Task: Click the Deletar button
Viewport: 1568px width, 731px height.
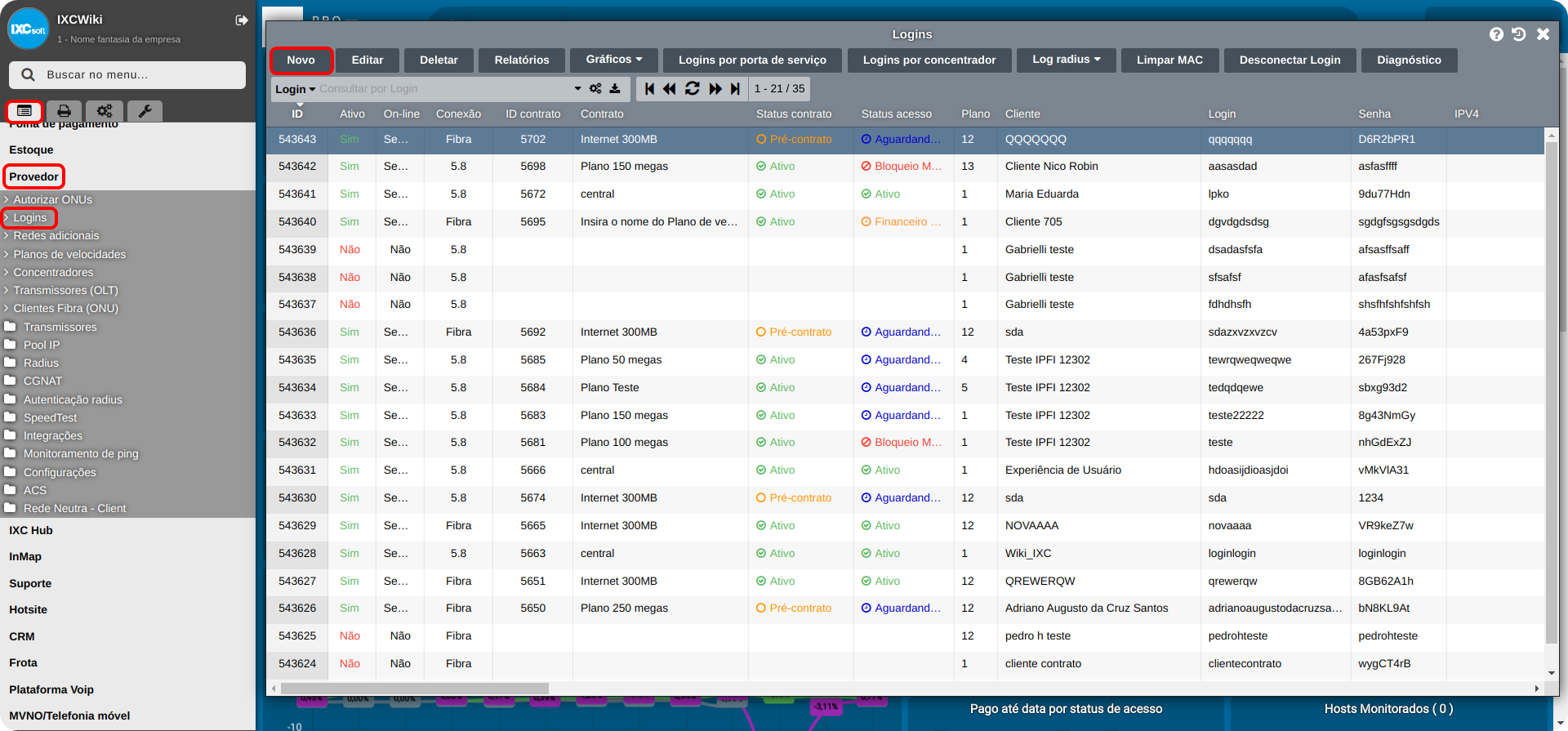Action: [439, 60]
